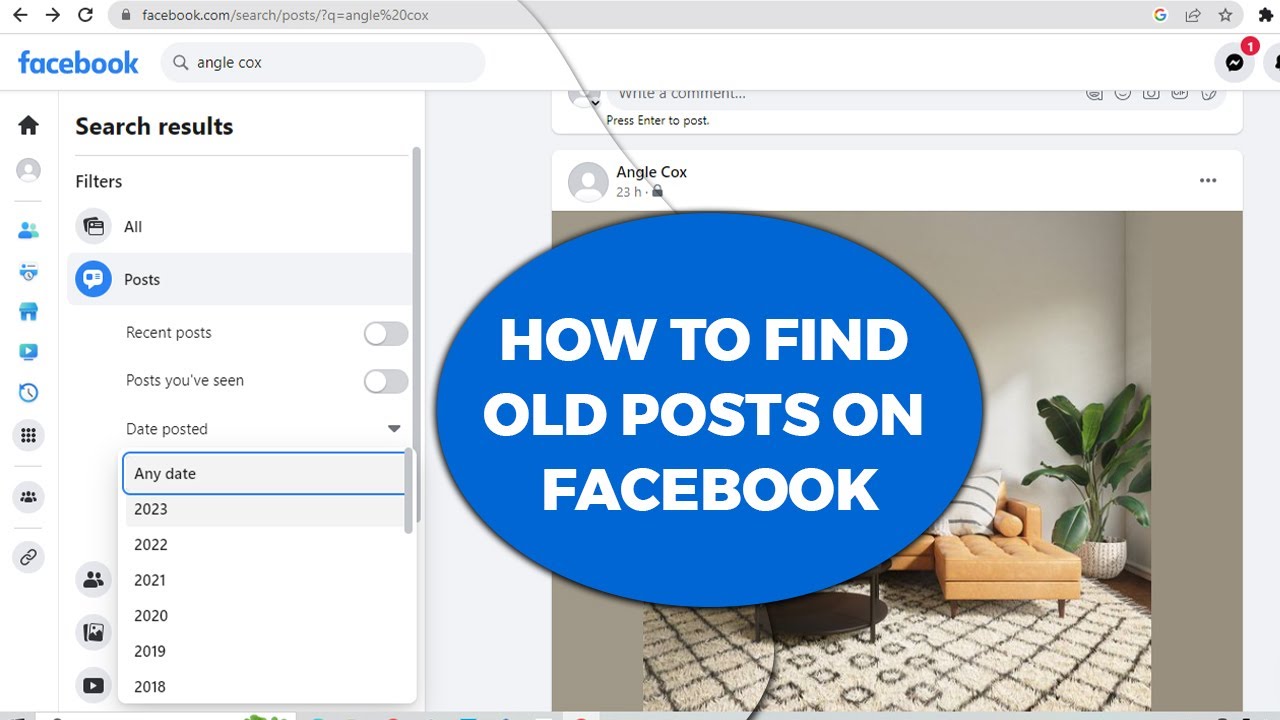Image resolution: width=1280 pixels, height=720 pixels.
Task: Open Groups in left sidebar
Action: coord(29,496)
